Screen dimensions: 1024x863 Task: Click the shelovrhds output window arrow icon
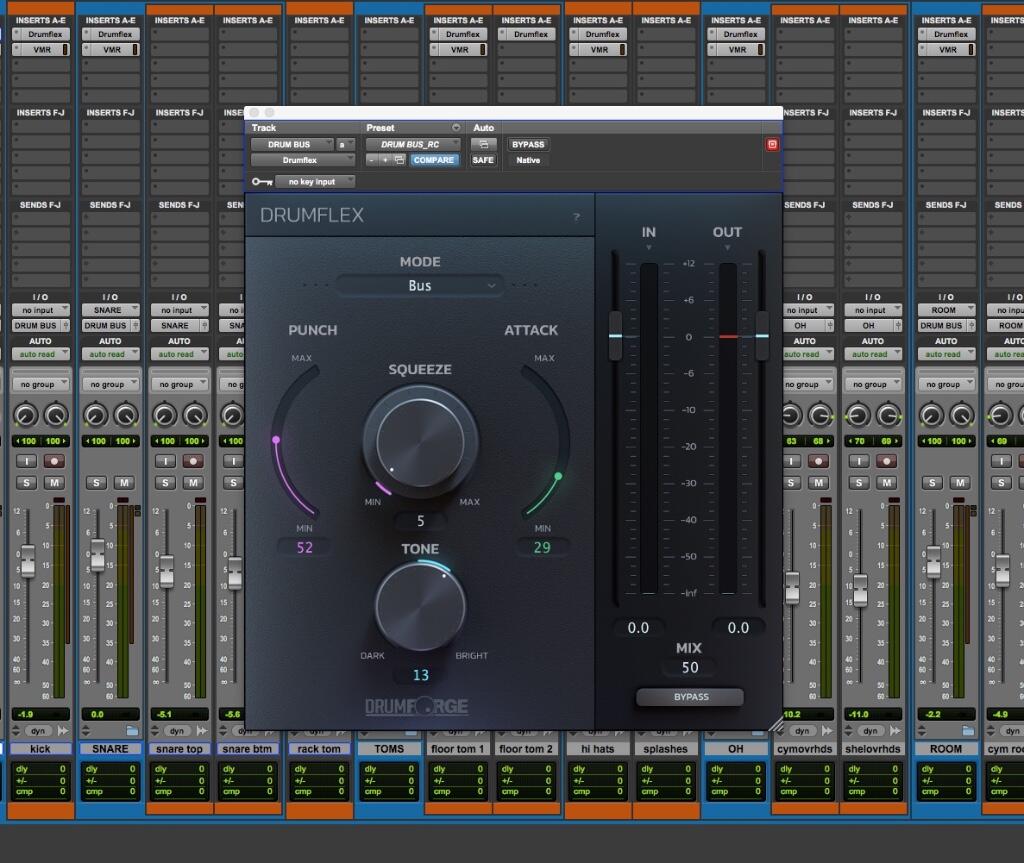pyautogui.click(x=895, y=730)
